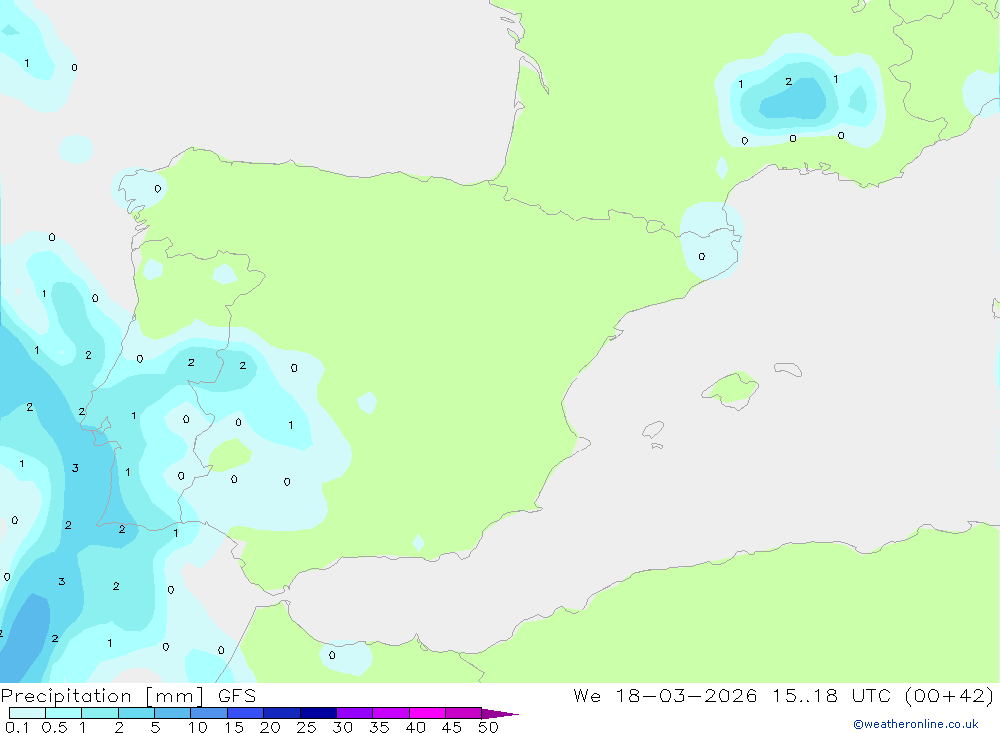
Task: Click the '0.5' legend scale label
Action: 54,727
